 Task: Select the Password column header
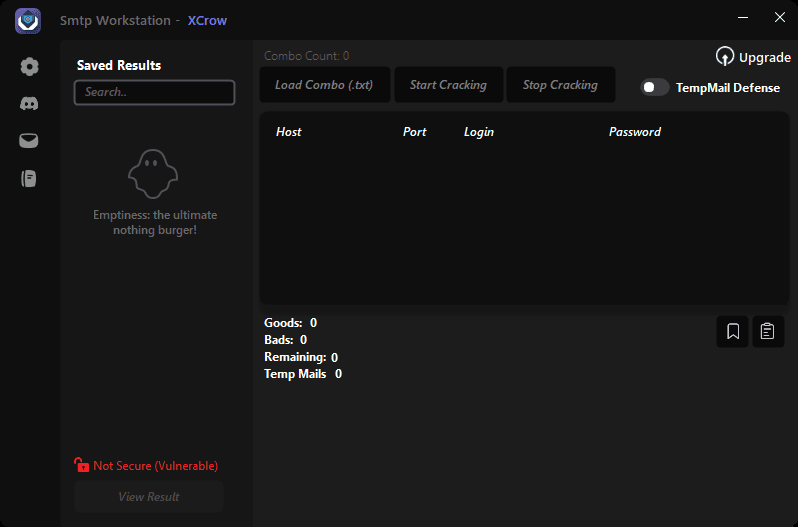point(635,132)
